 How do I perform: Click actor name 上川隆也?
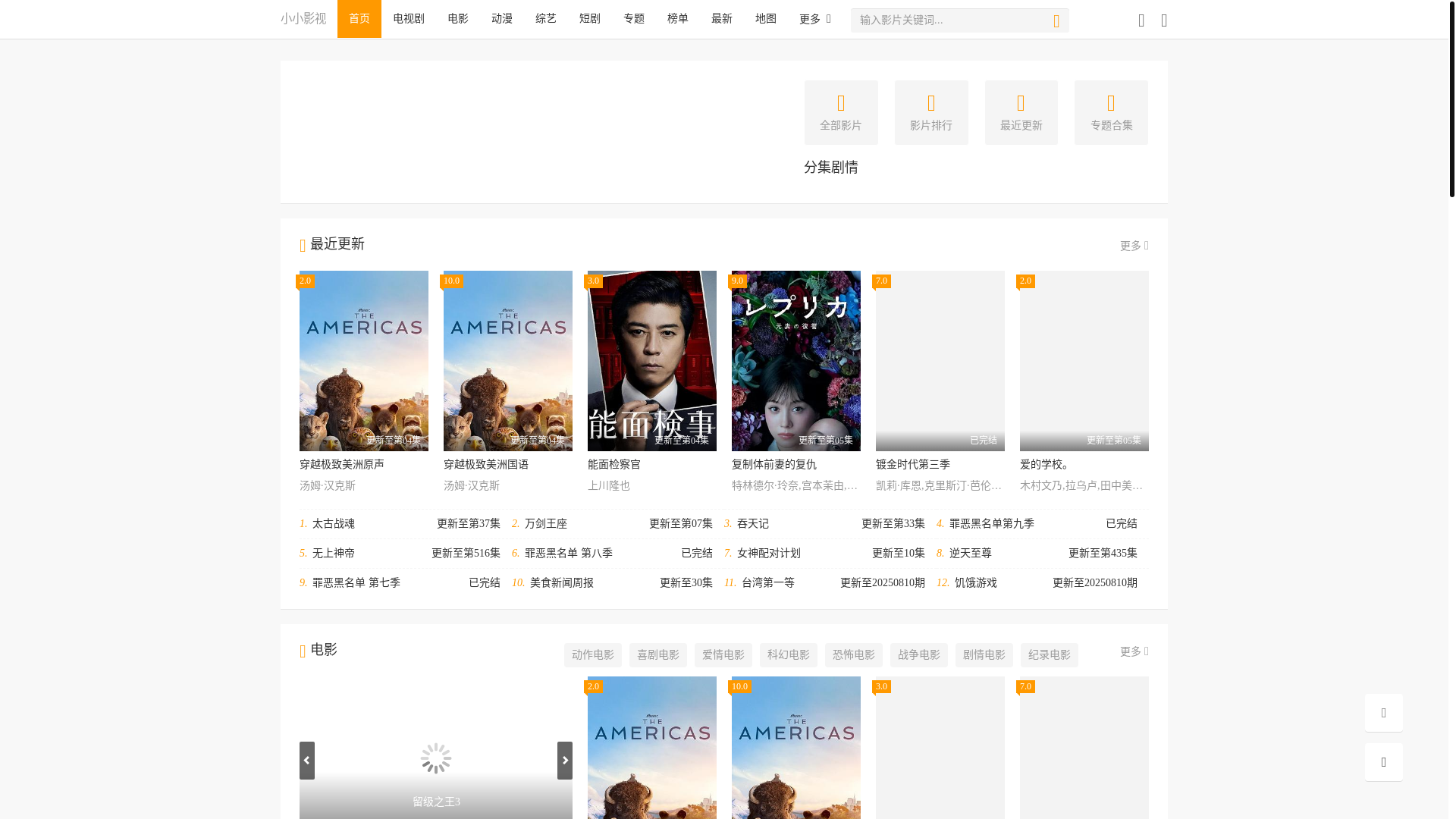(609, 485)
